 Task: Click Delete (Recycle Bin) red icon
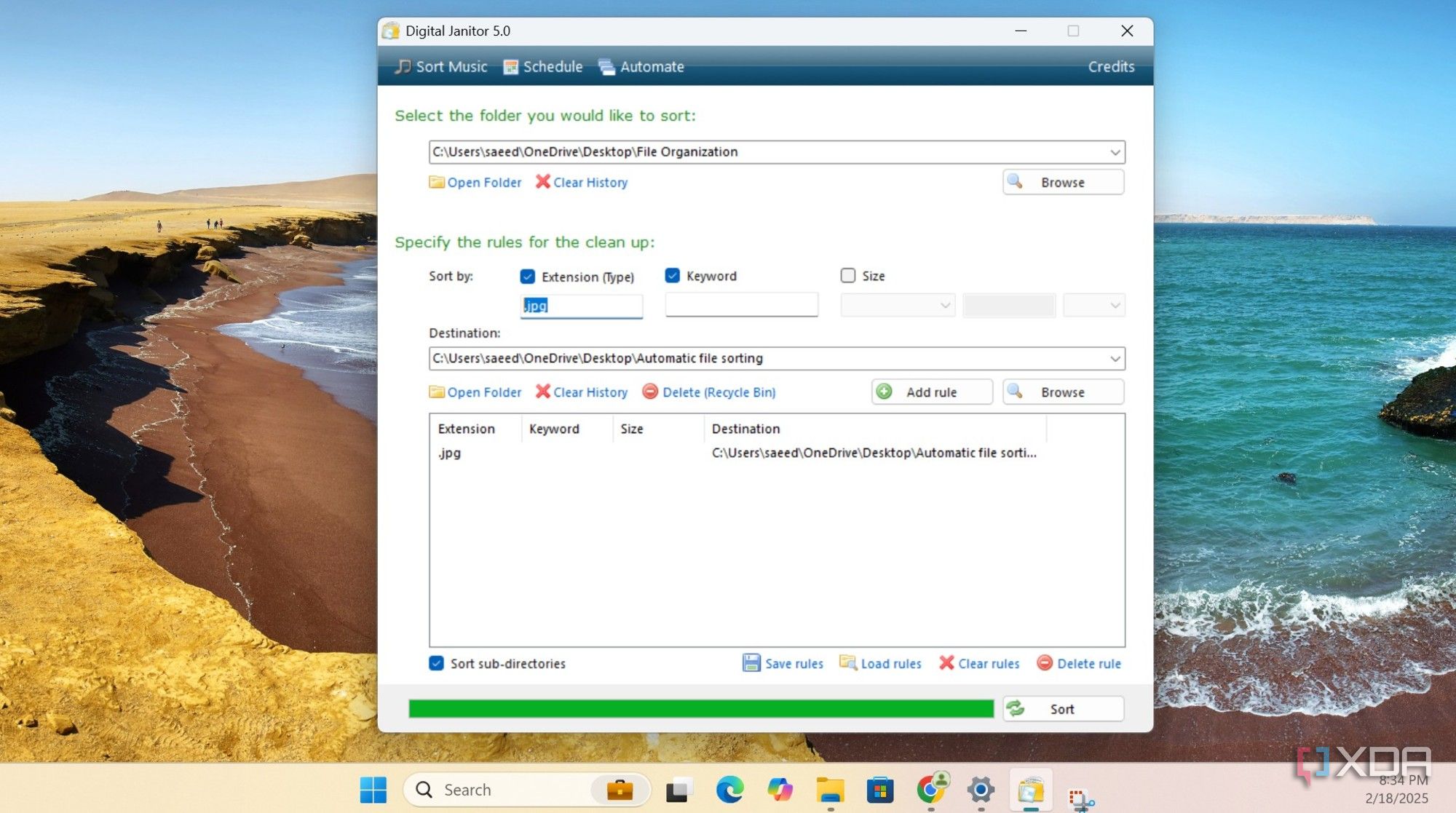point(650,392)
